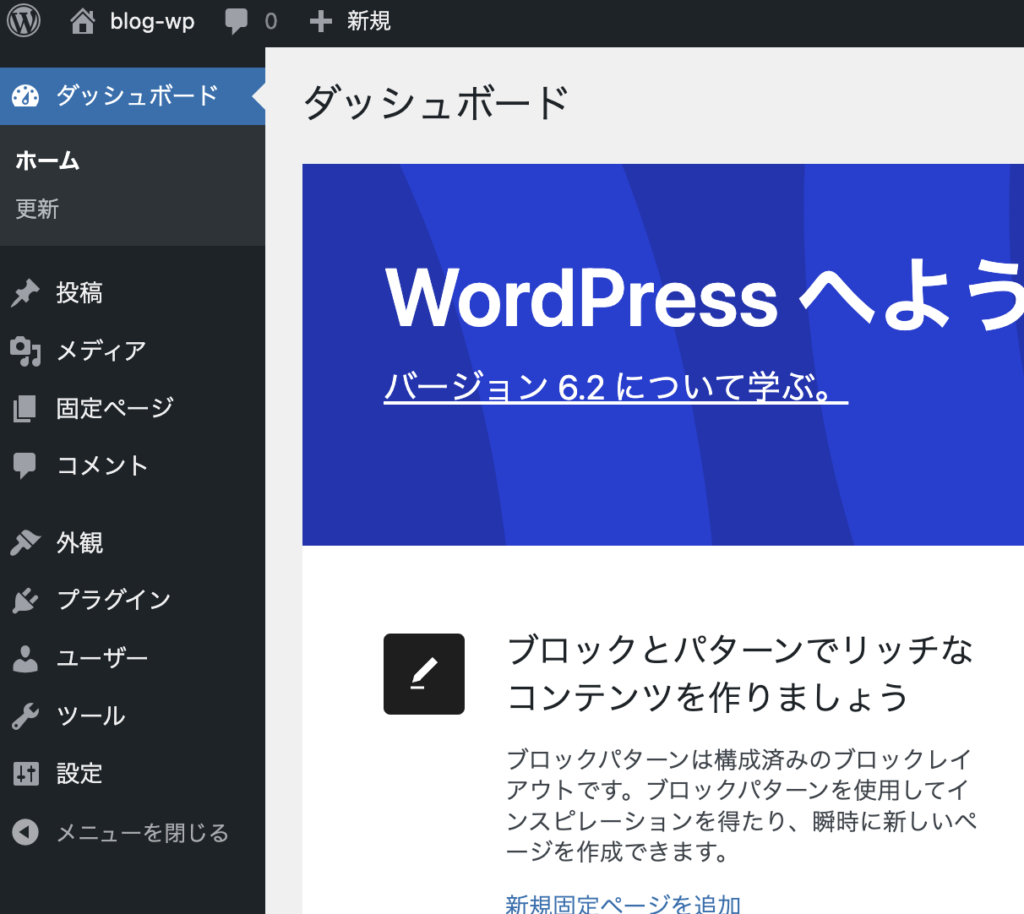
Task: Click the ブロックパターンは構成済み description paragraph
Action: pos(742,805)
